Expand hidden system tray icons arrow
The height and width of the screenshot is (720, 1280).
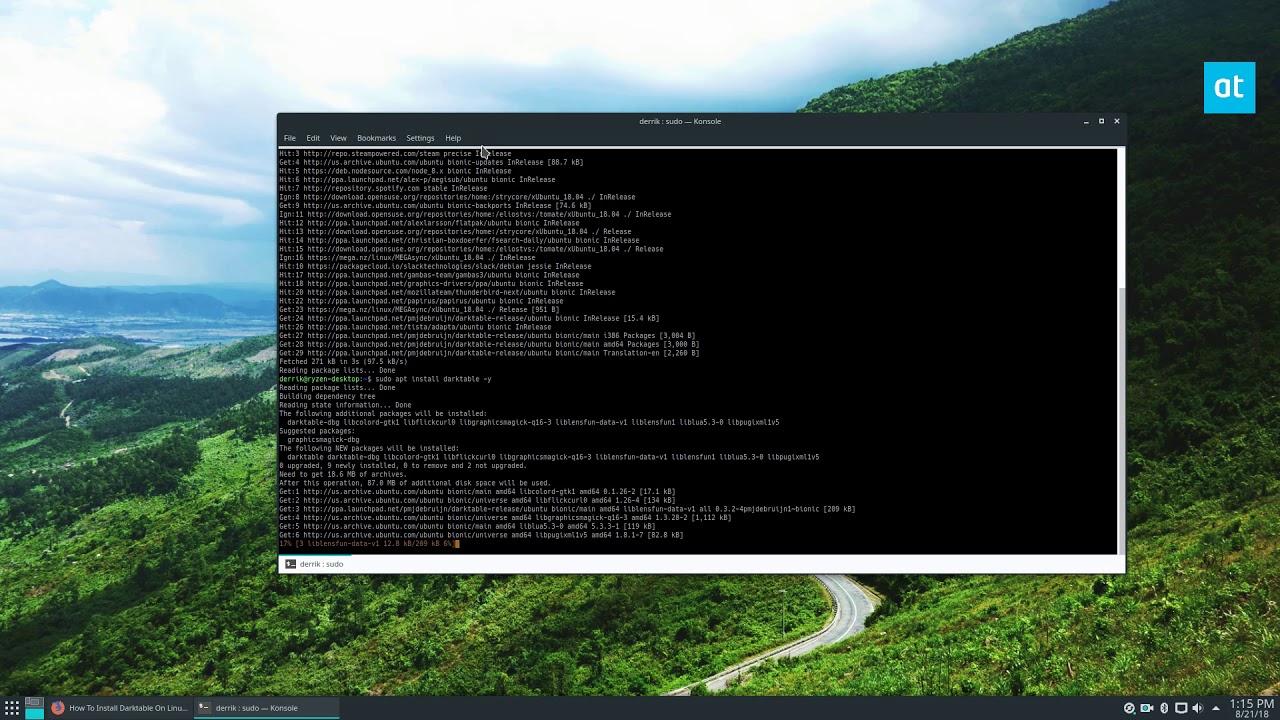click(x=1216, y=708)
